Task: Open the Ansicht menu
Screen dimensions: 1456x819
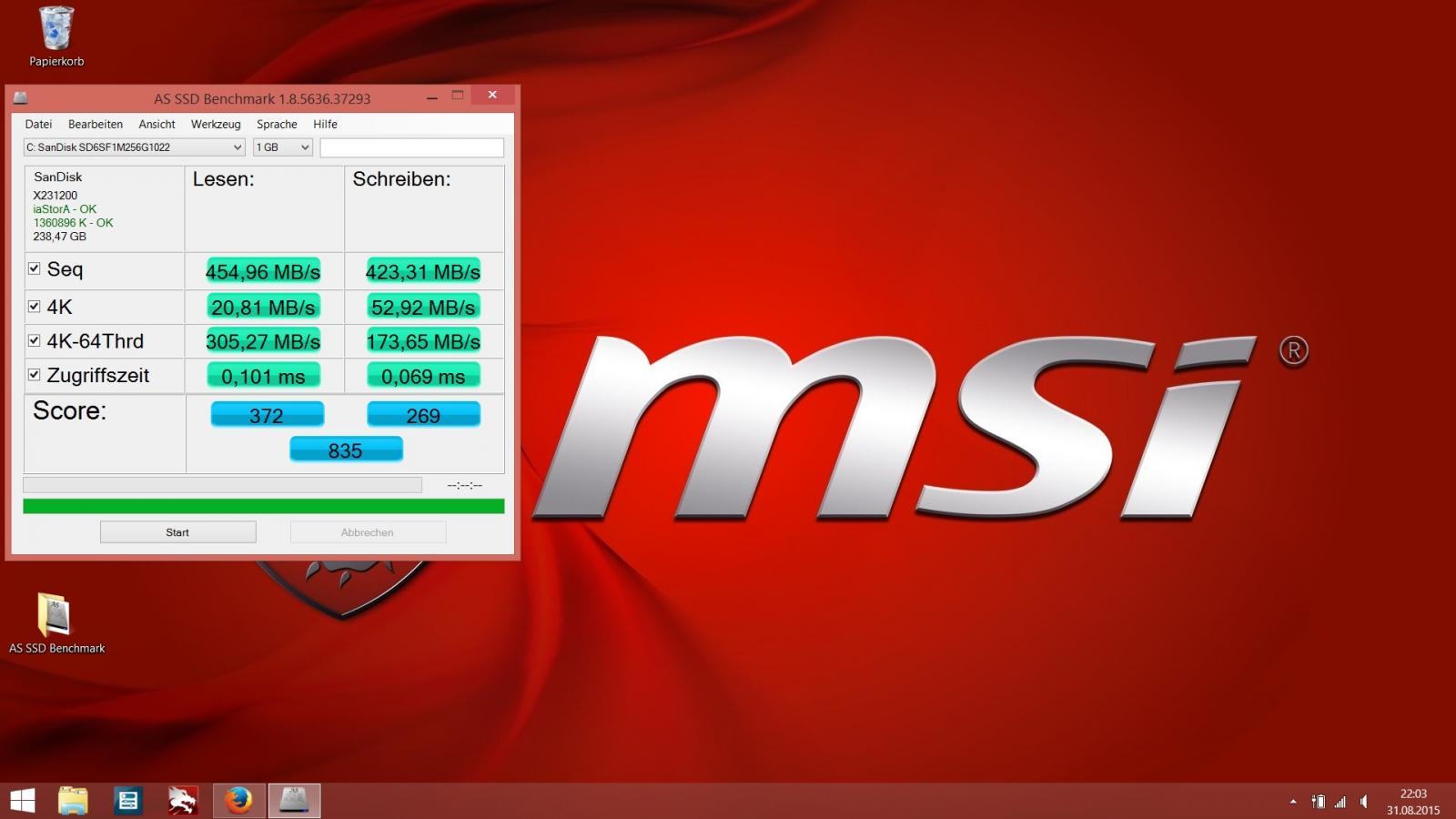Action: (x=157, y=124)
